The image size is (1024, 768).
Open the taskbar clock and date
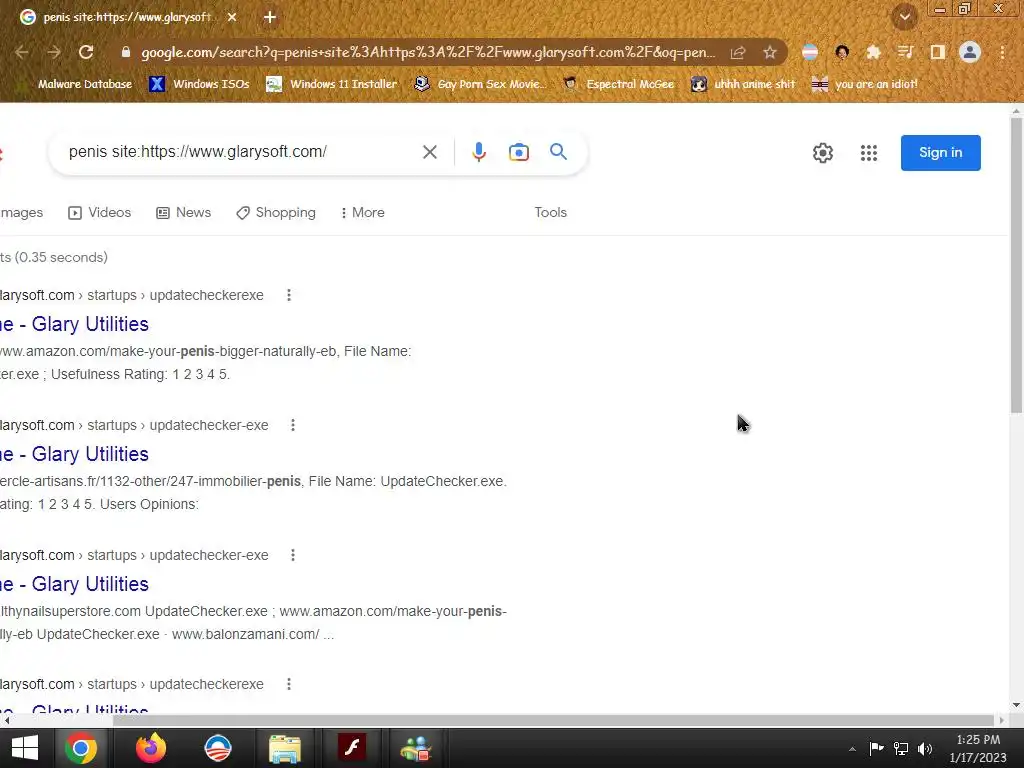click(x=978, y=748)
